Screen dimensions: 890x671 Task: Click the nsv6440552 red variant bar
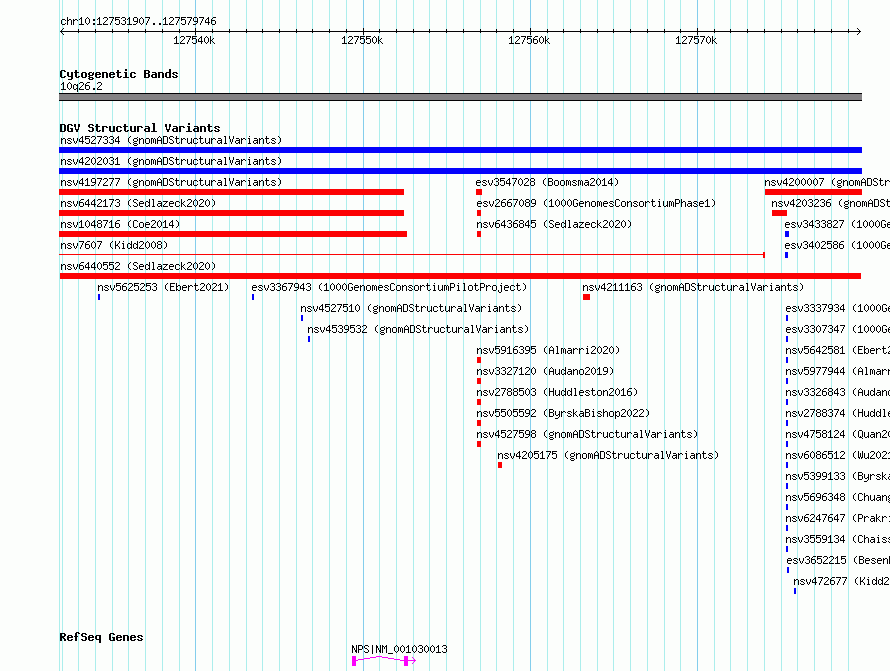tap(460, 276)
